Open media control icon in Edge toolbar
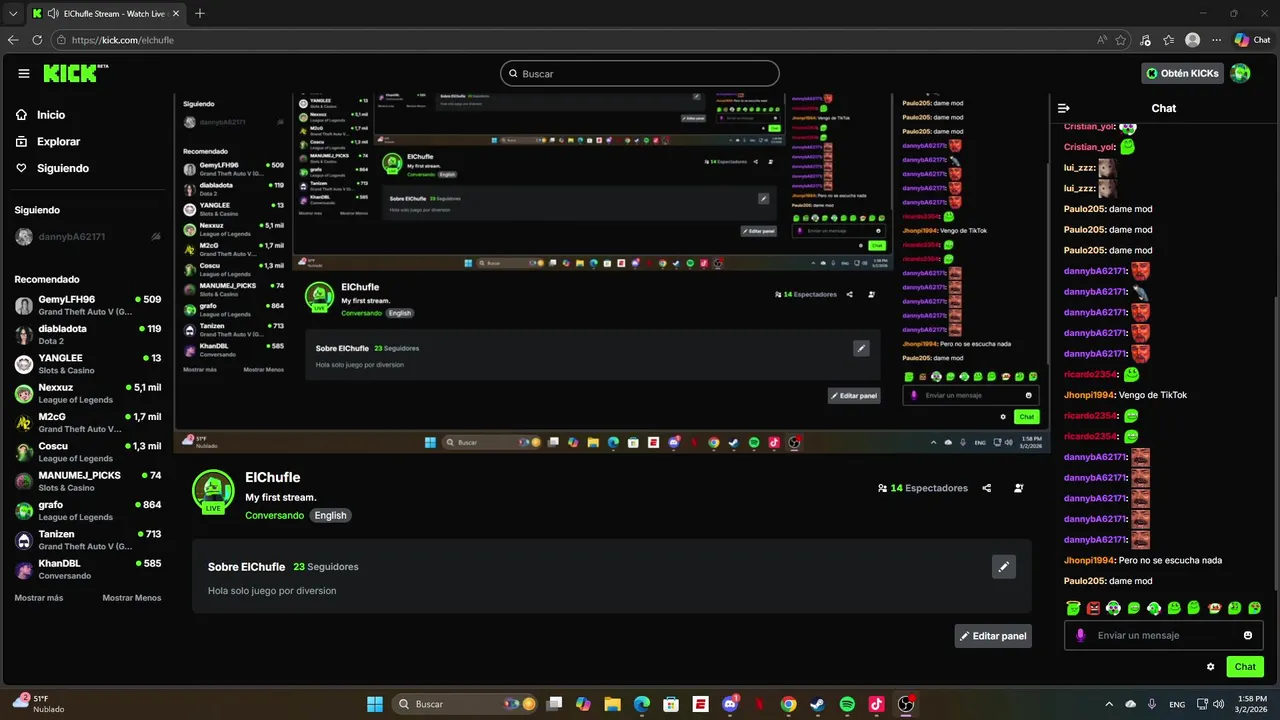 (x=1145, y=40)
